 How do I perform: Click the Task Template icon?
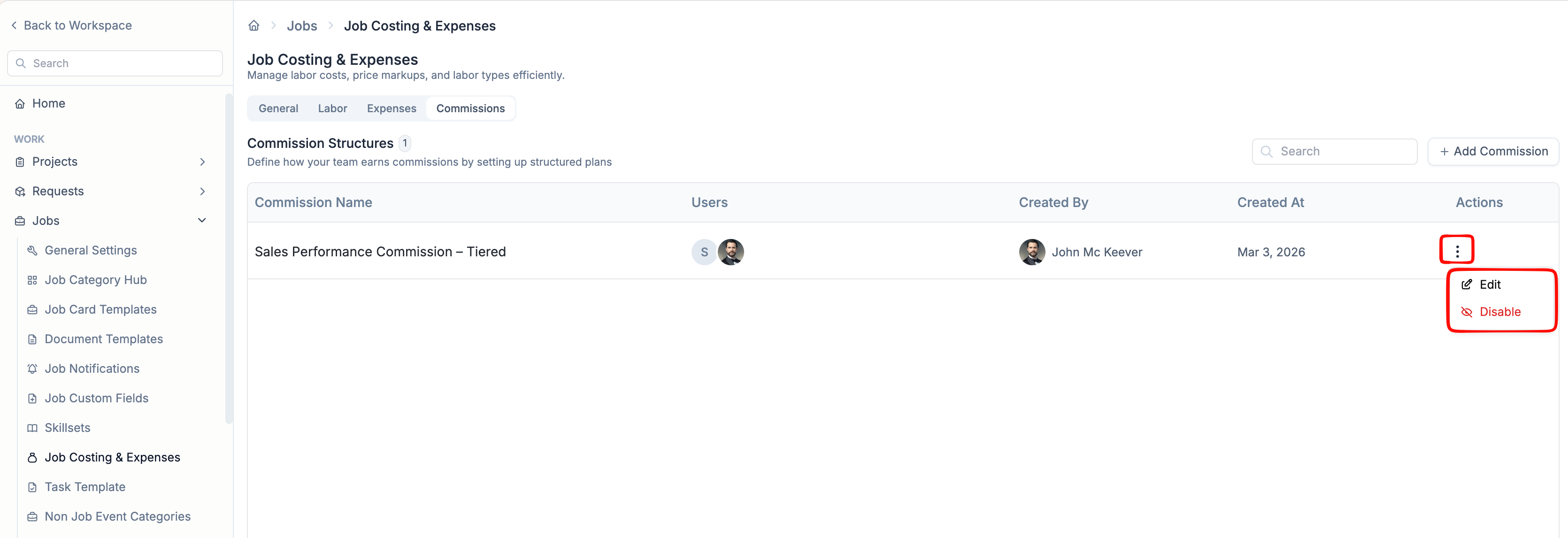(32, 487)
